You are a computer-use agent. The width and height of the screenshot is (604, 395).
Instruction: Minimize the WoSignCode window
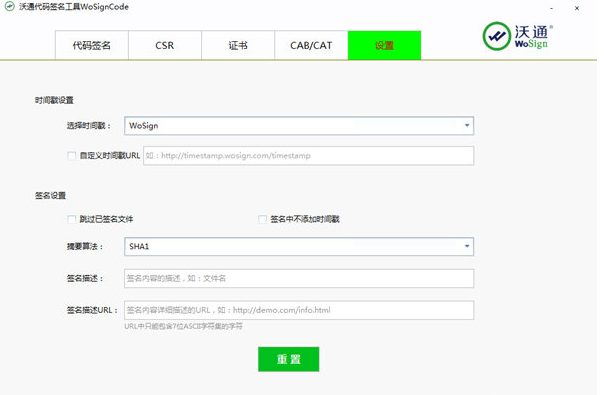pos(552,8)
